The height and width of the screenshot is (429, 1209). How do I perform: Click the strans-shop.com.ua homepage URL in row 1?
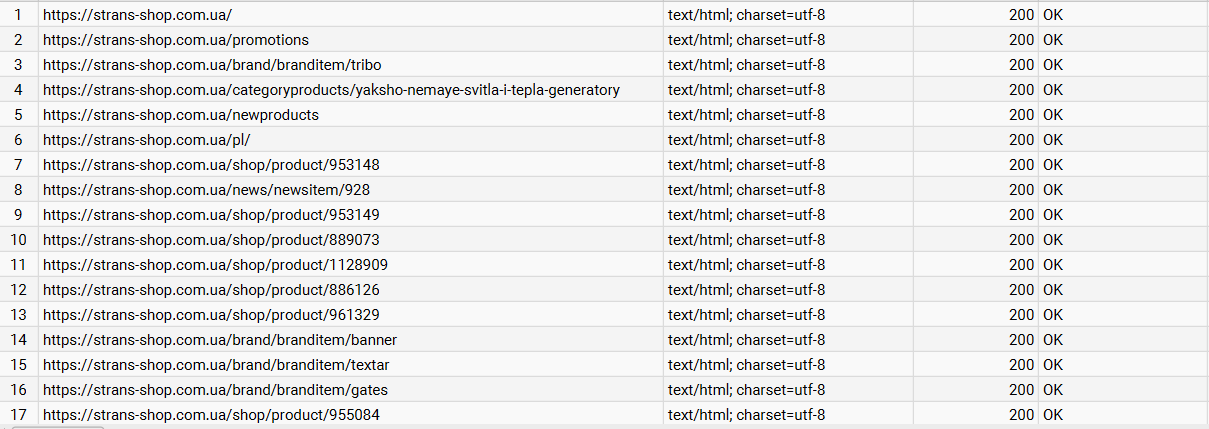tap(137, 15)
